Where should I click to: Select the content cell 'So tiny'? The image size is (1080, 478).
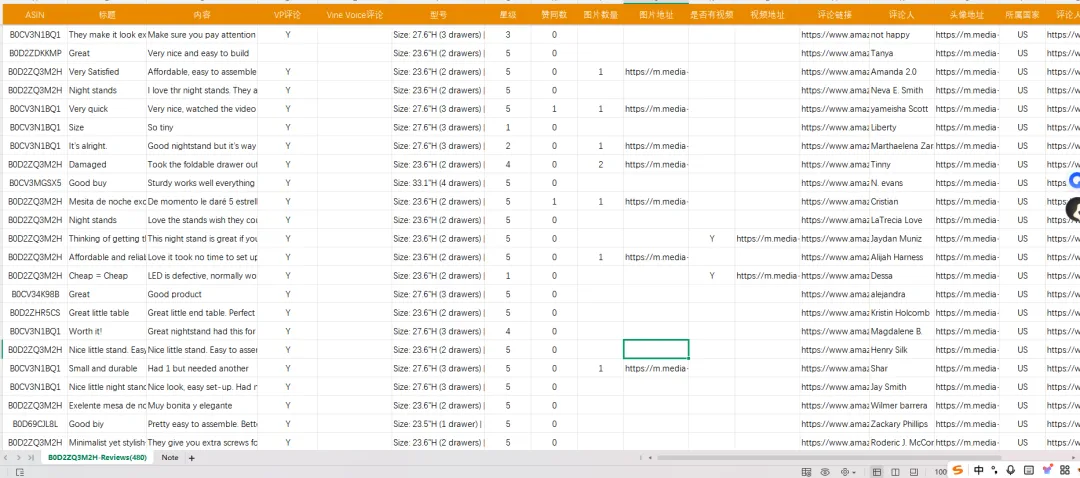pos(201,127)
